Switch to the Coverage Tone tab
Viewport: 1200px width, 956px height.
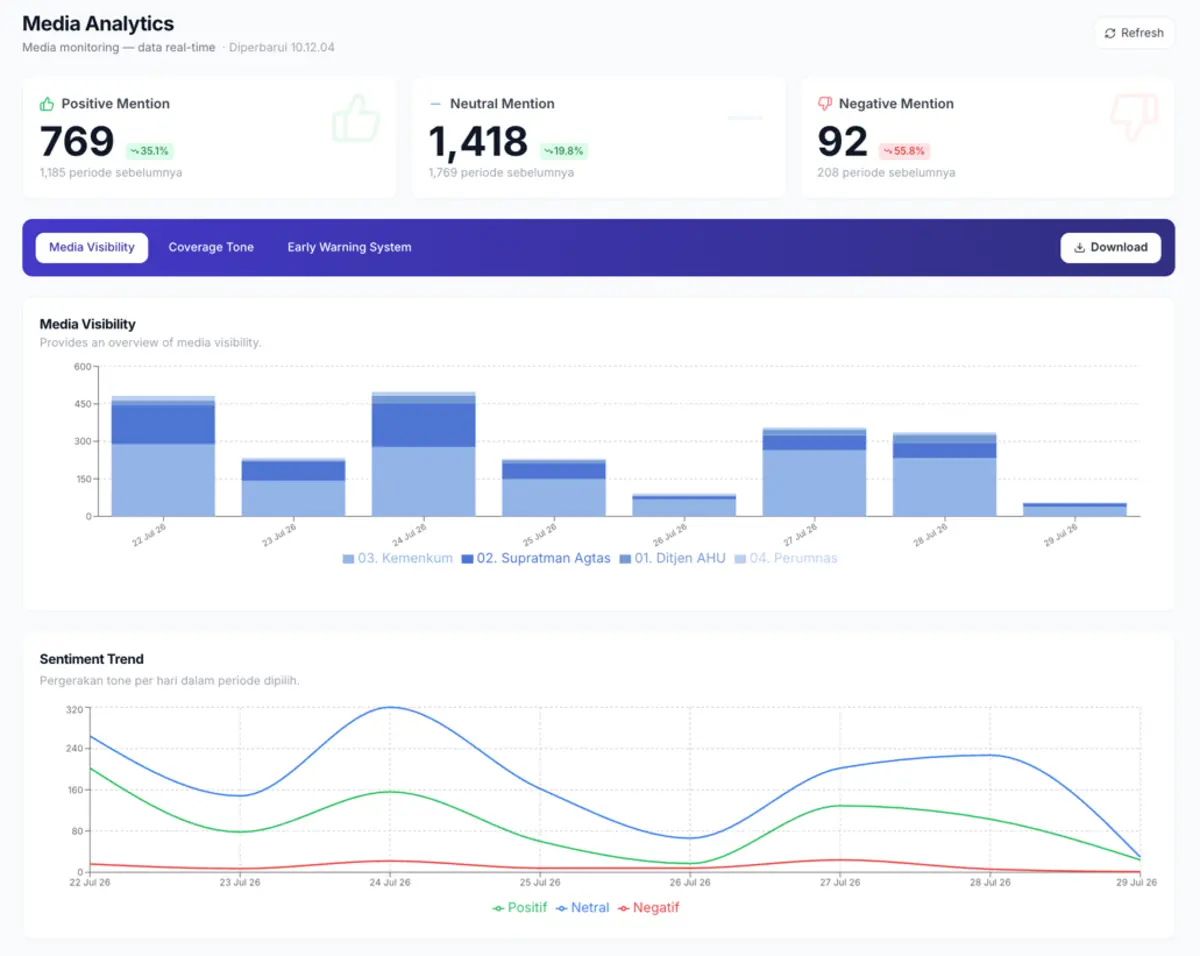pos(211,247)
